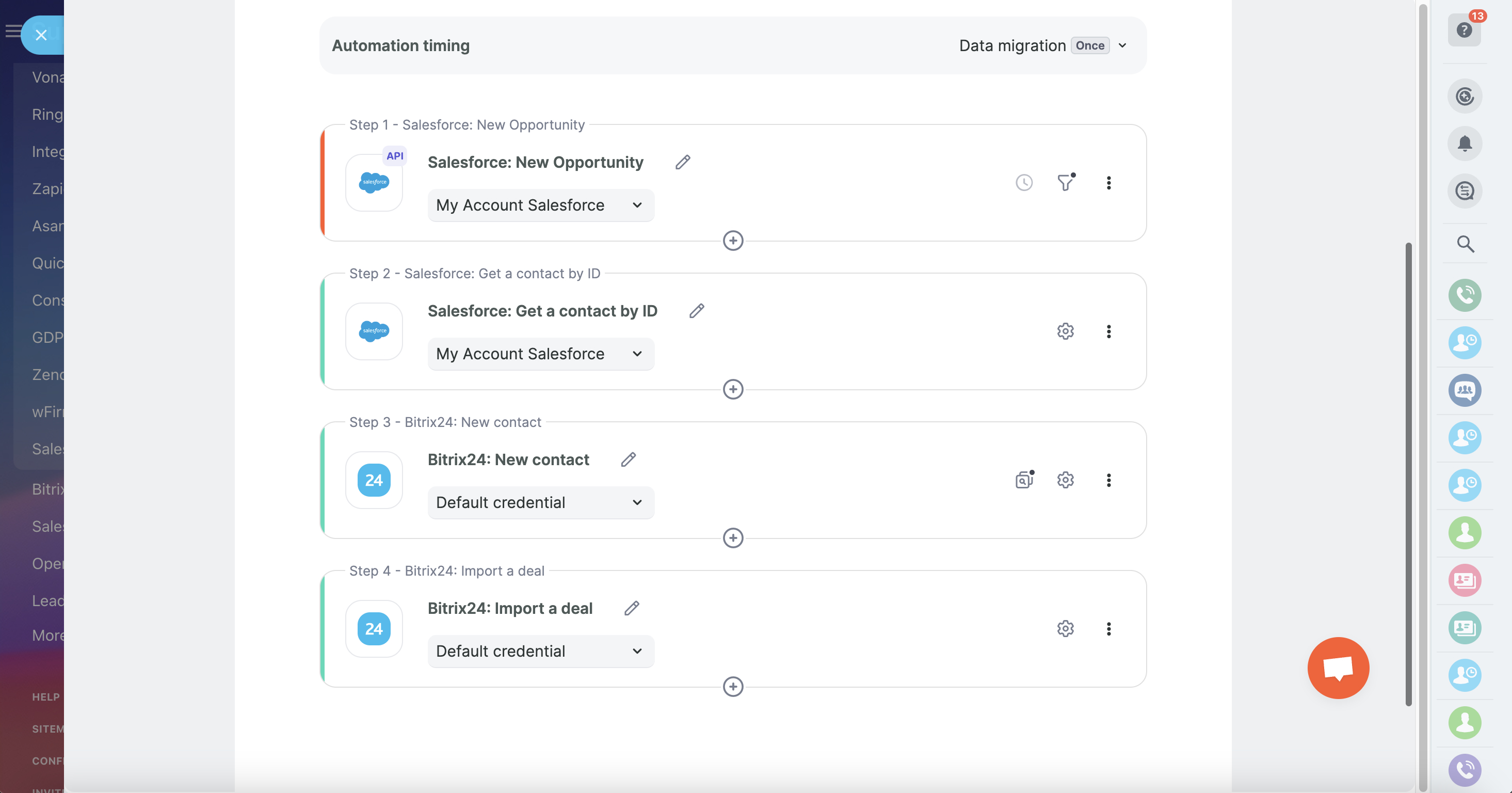Edit the Bitrix24: New contact step name
The image size is (1512, 793).
(x=628, y=459)
